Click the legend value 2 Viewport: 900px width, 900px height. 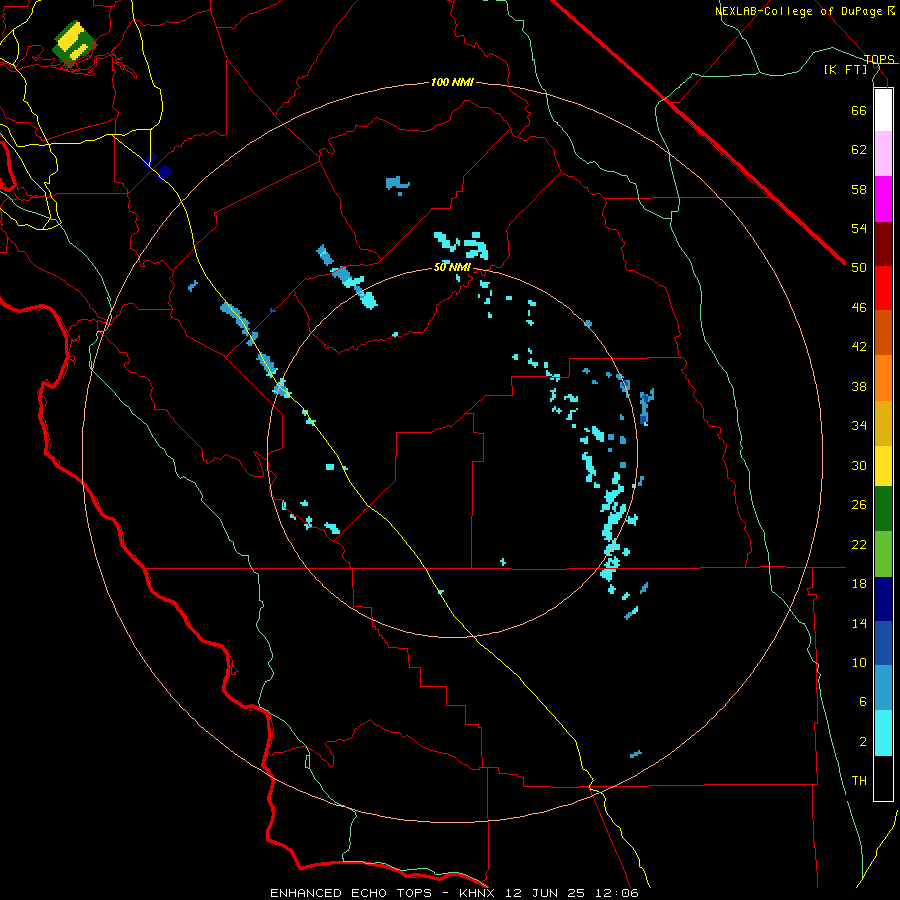(x=863, y=742)
